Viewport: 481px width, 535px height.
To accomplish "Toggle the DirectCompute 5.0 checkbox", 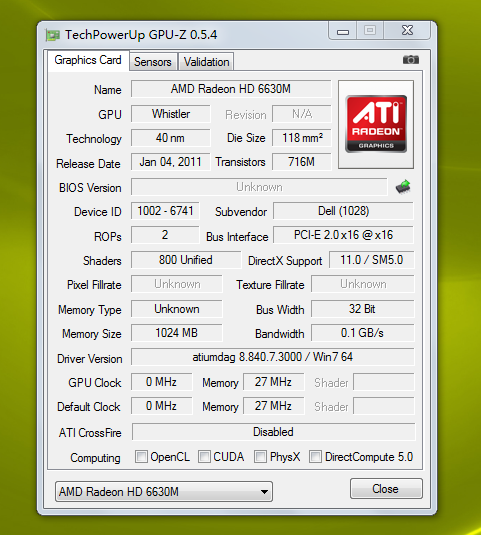I will [x=315, y=457].
